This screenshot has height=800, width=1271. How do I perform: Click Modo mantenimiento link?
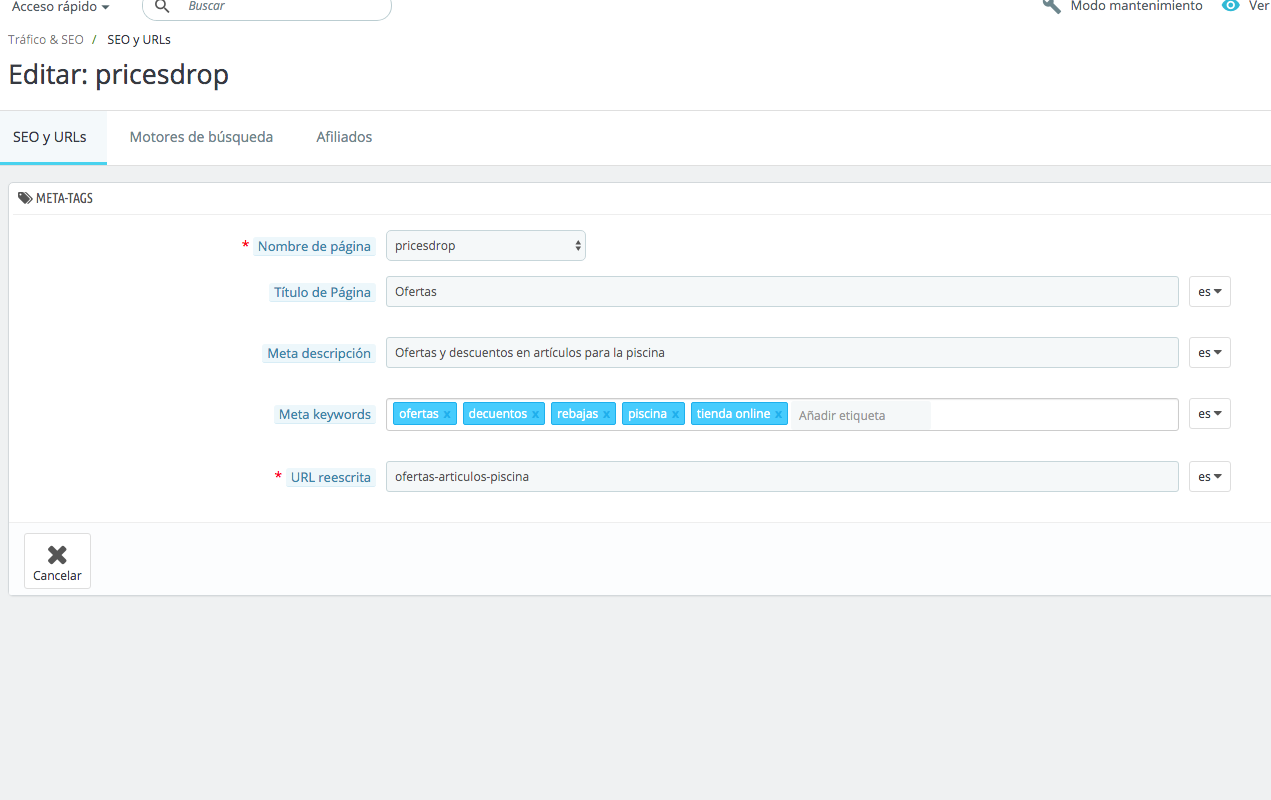click(x=1136, y=6)
